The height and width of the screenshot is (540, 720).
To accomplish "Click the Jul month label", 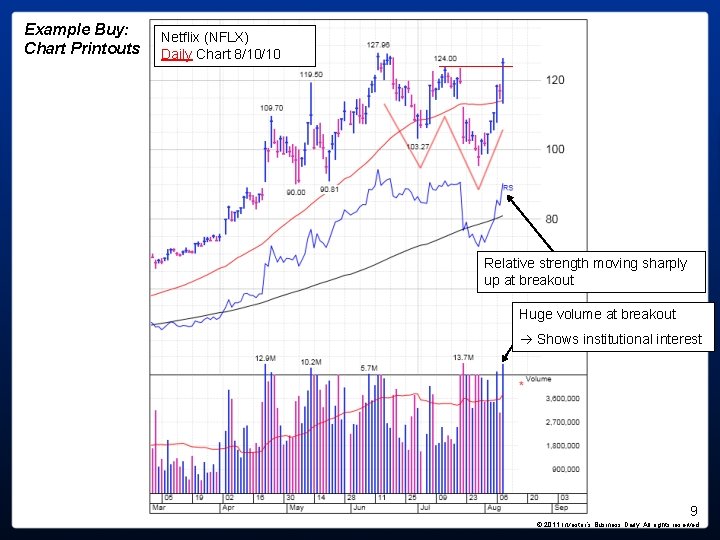I will (425, 508).
